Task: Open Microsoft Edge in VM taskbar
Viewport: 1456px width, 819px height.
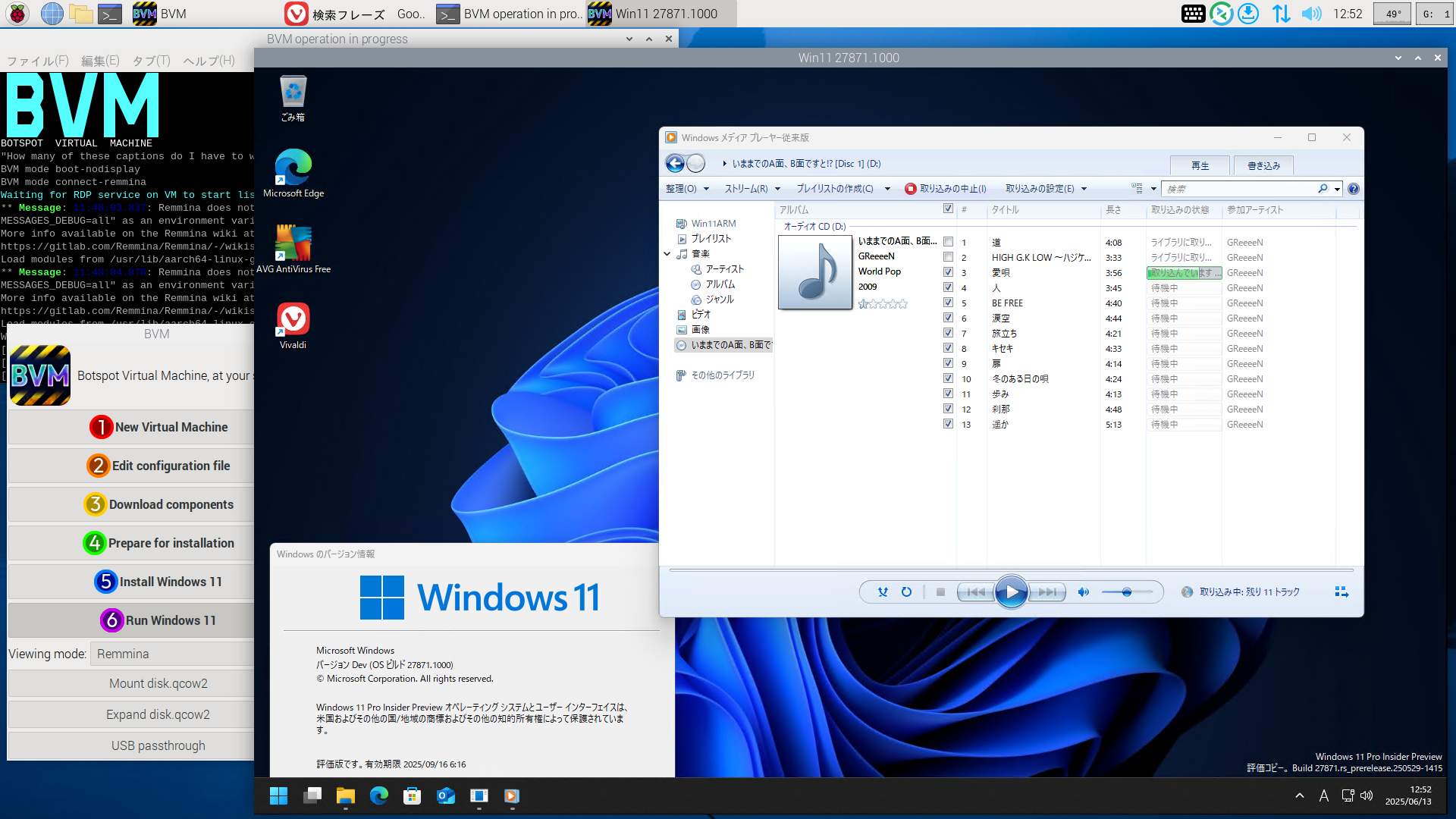Action: (x=379, y=795)
